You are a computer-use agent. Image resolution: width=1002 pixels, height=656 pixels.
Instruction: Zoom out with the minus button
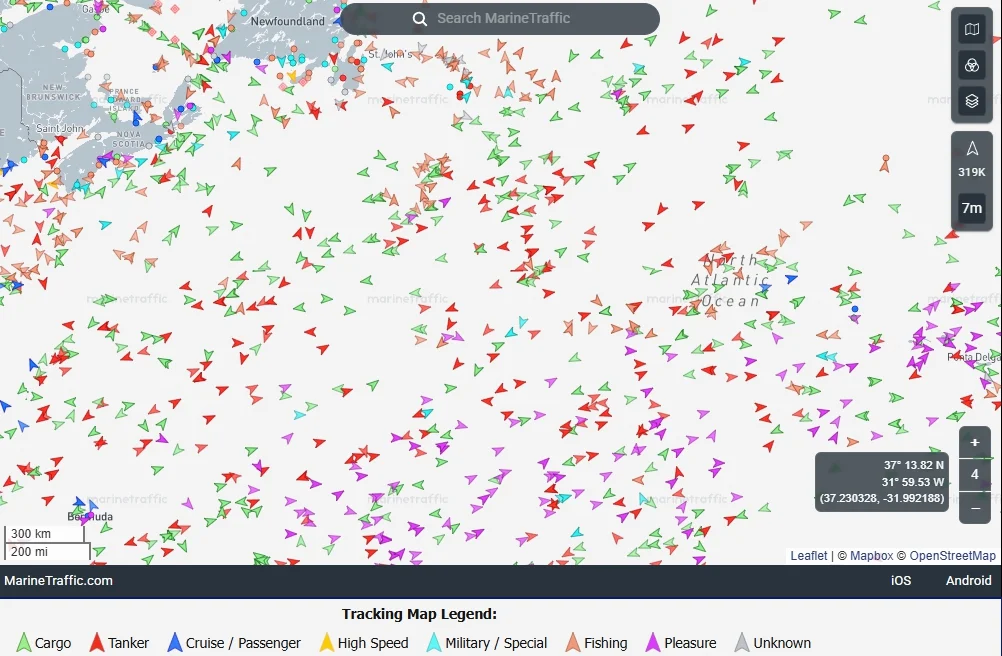coord(975,508)
